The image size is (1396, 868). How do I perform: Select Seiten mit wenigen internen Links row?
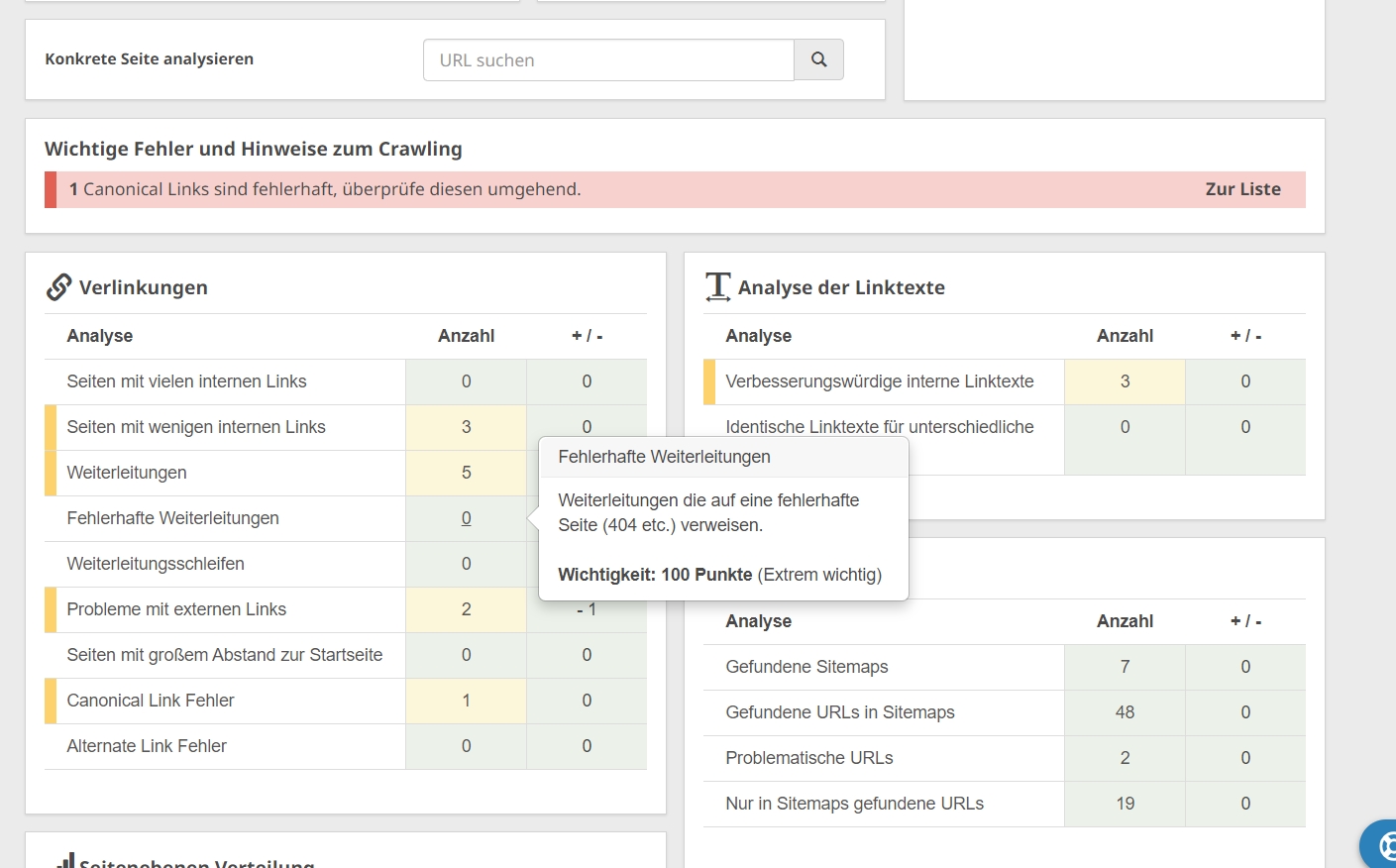[x=196, y=427]
